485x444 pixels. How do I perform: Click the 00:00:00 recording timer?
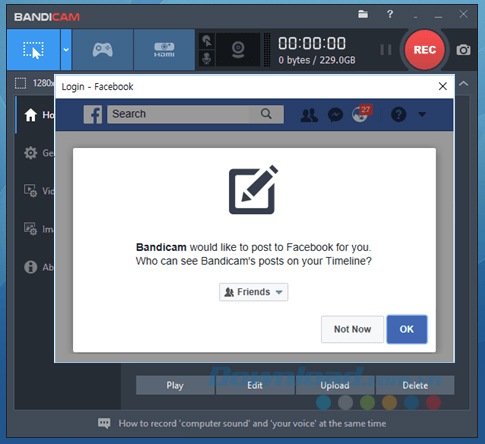coord(312,43)
